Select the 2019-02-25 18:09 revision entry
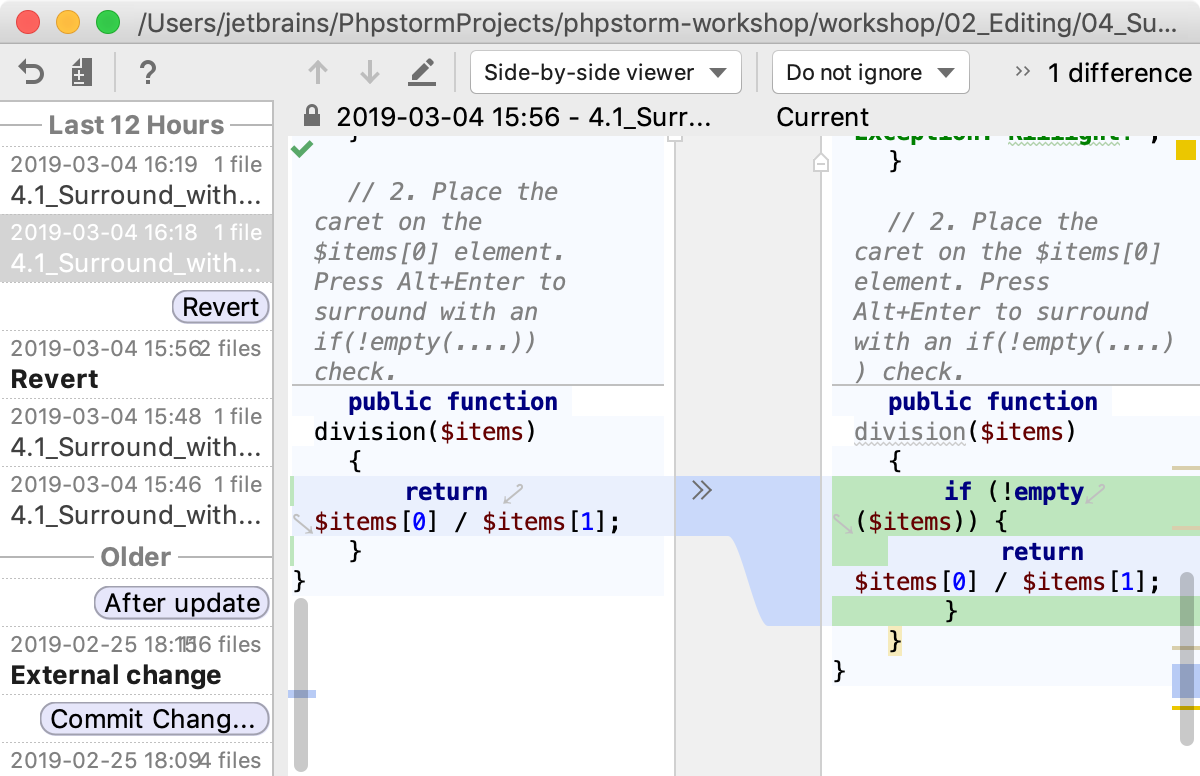The image size is (1200, 776). (136, 760)
